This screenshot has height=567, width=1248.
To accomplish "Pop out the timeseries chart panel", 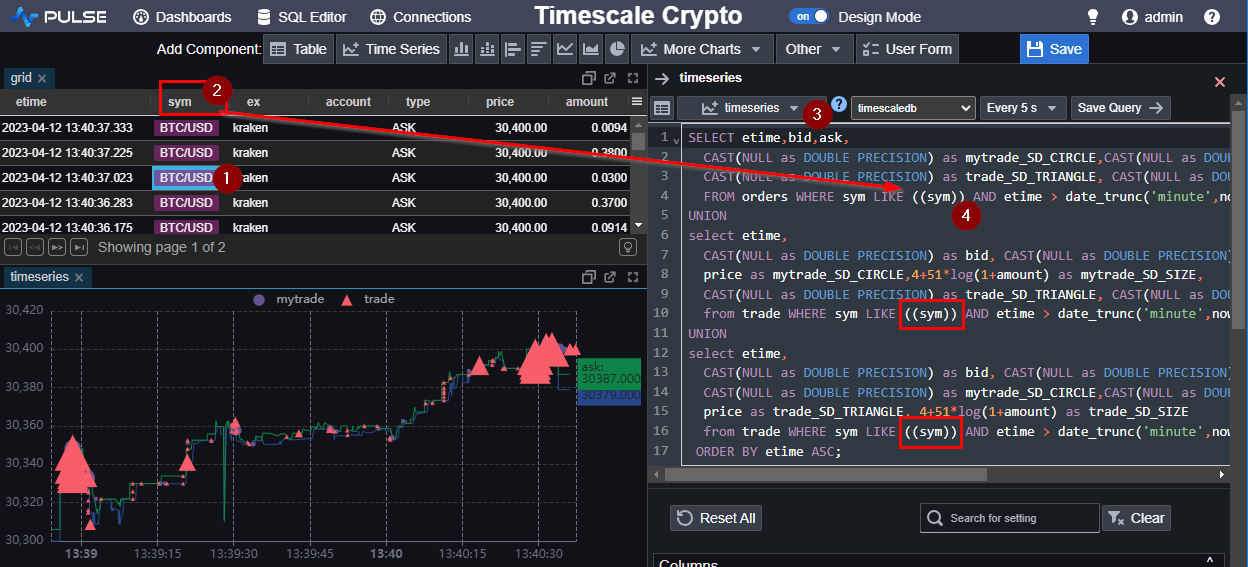I will (610, 277).
